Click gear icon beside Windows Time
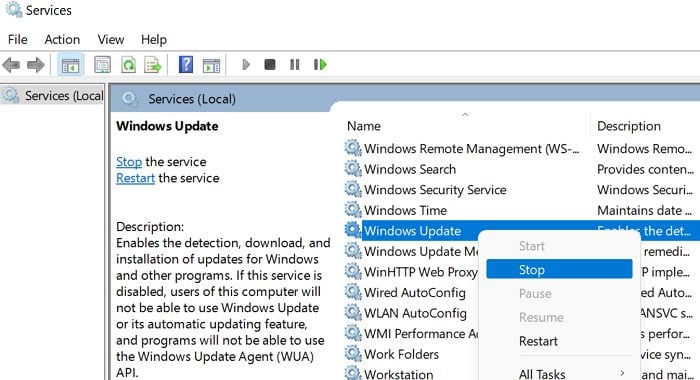This screenshot has height=380, width=700. (x=353, y=209)
